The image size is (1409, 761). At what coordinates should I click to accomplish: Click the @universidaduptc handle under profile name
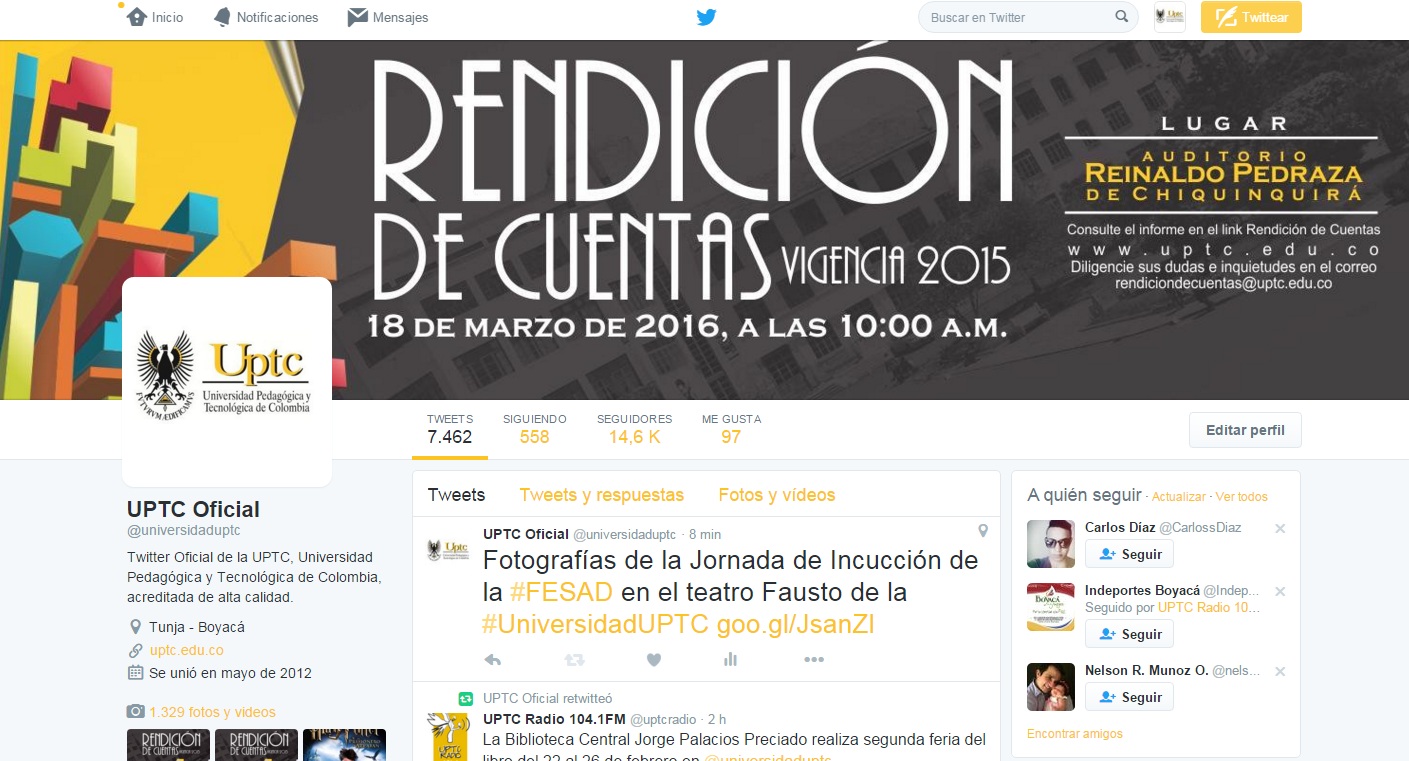[184, 530]
